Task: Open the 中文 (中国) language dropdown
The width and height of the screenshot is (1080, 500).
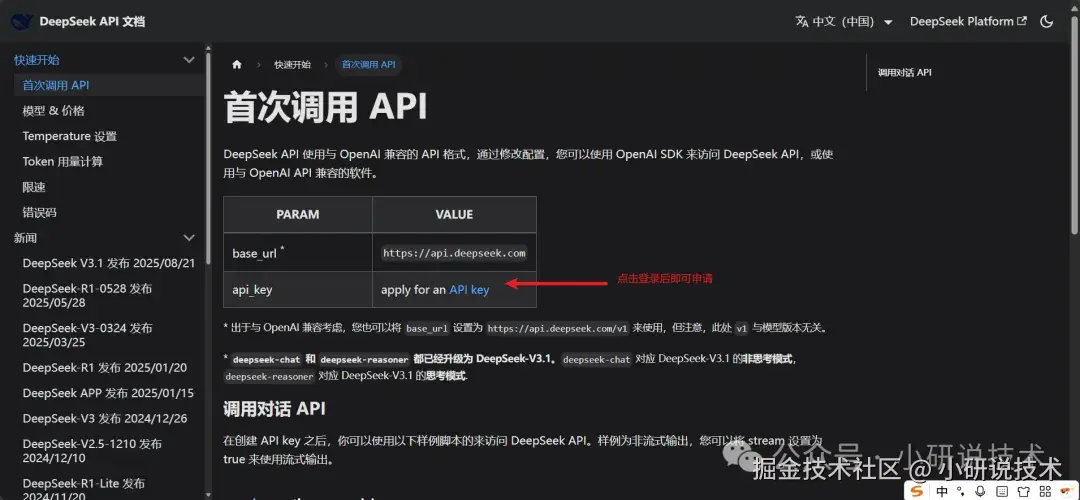Action: tap(844, 21)
